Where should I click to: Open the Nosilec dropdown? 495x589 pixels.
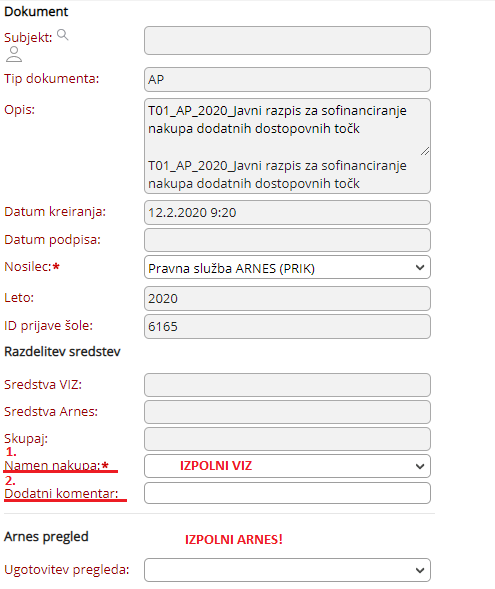click(287, 267)
